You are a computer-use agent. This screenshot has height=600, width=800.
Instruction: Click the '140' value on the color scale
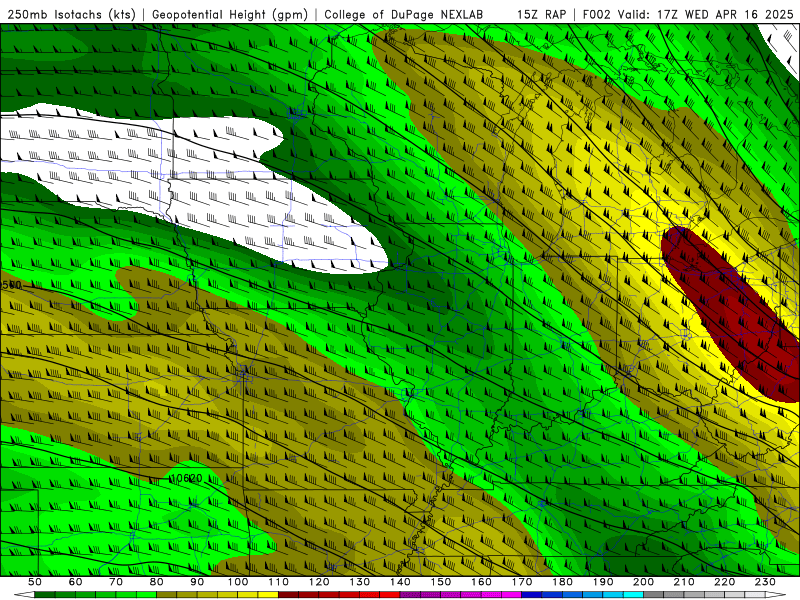(401, 582)
